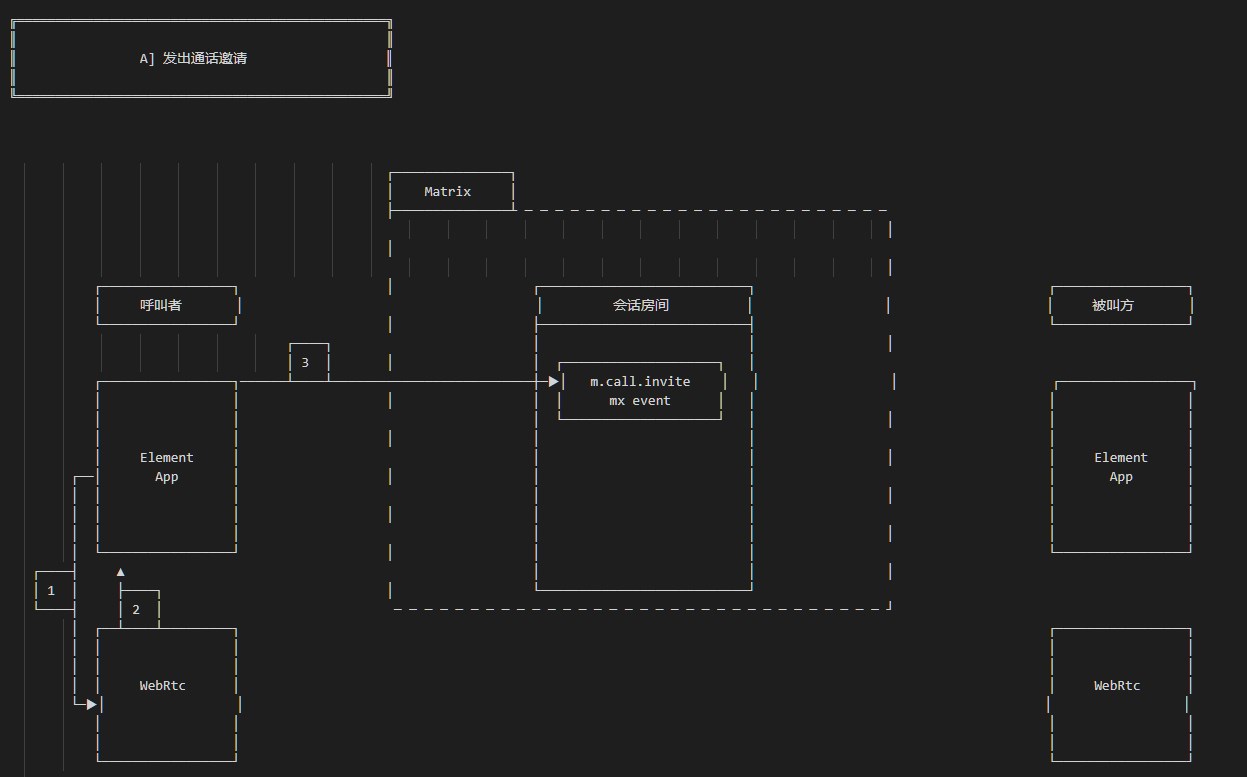Click the "呼叫者" box label
This screenshot has width=1247, height=777.
pos(161,305)
